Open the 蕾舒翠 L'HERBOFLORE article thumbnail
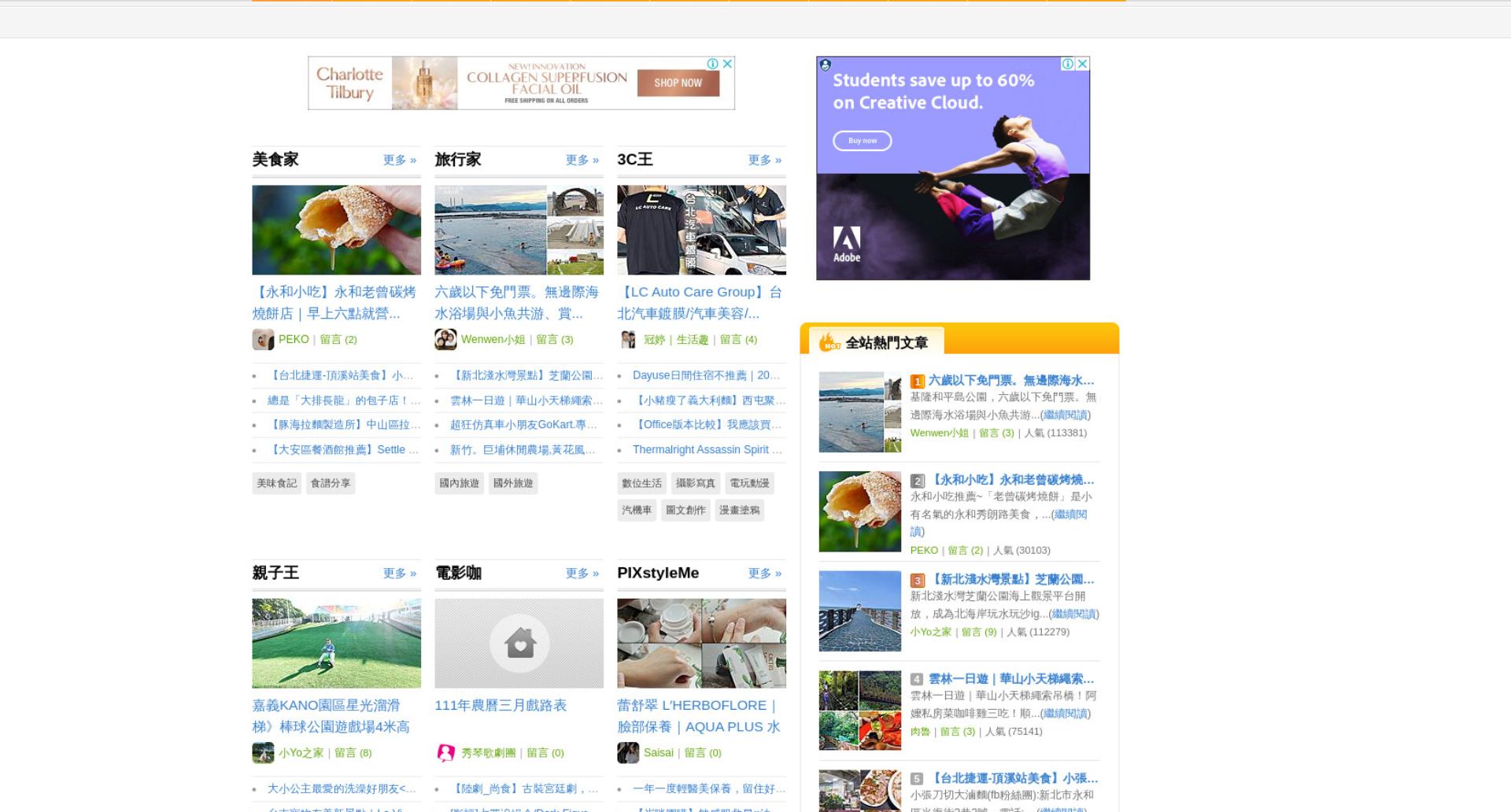Screen dimensions: 1511x812 click(701, 644)
